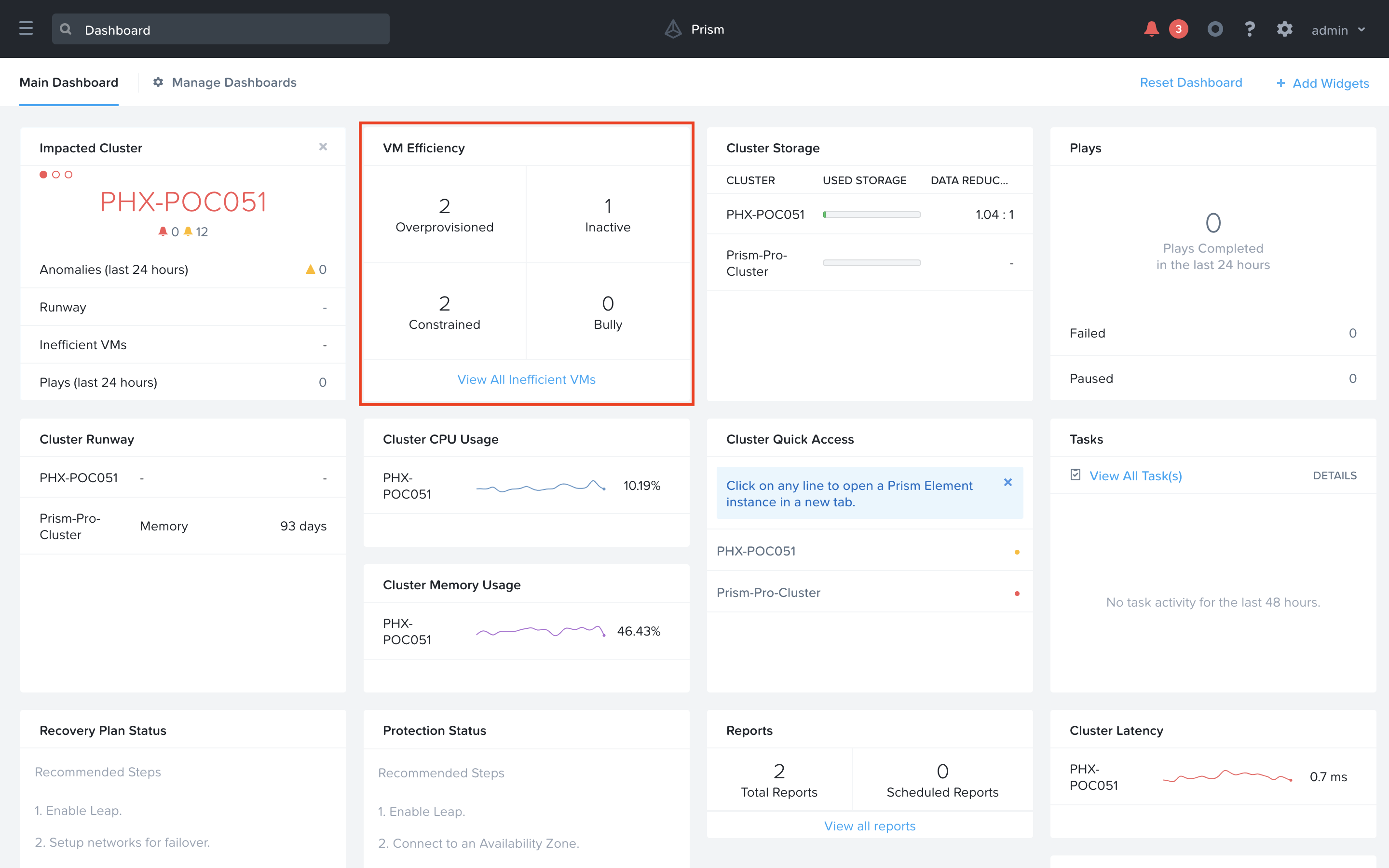This screenshot has height=868, width=1389.
Task: Click the DETAILS label in Tasks
Action: point(1335,476)
